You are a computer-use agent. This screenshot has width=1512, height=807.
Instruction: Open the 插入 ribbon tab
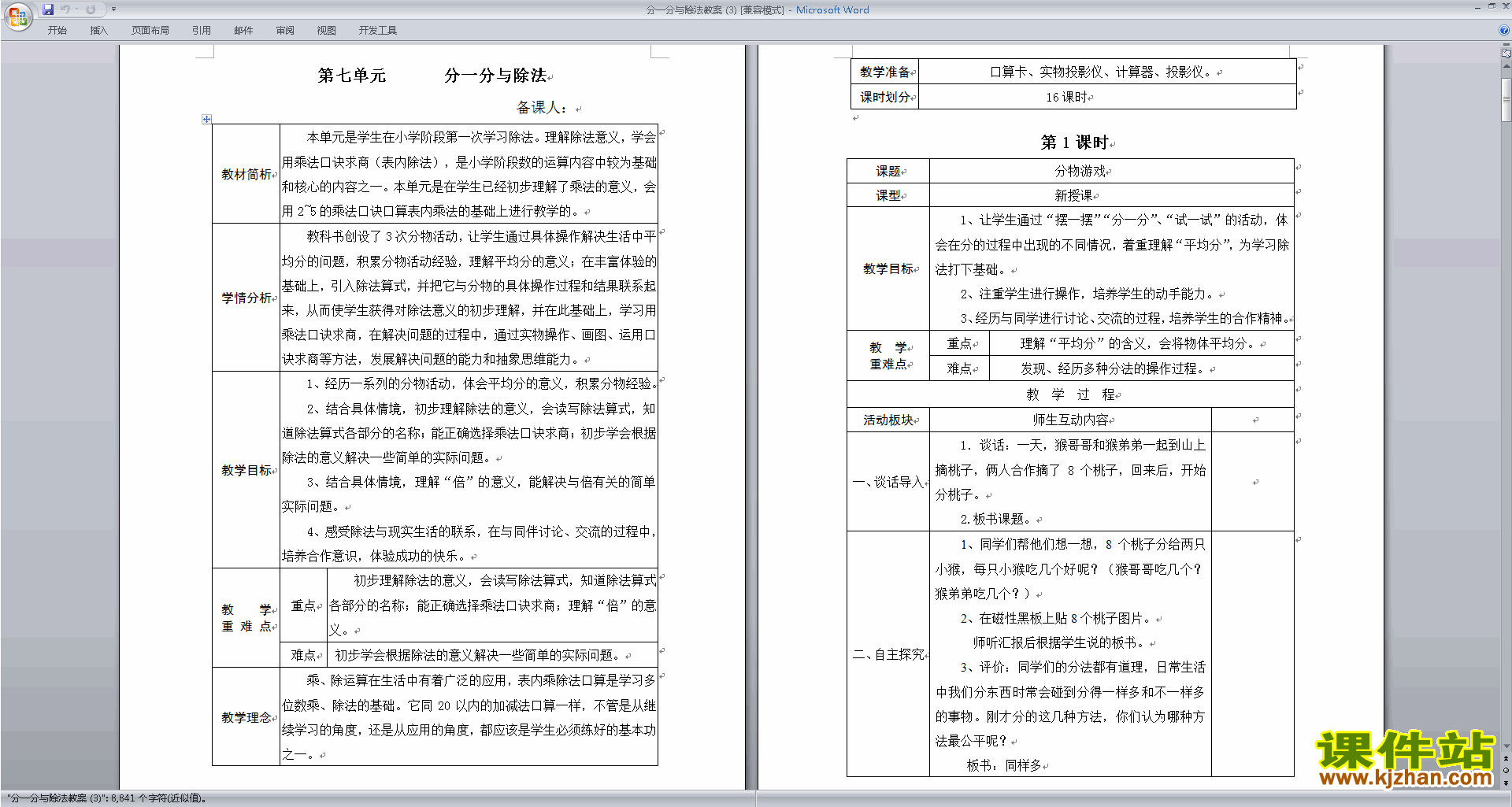point(98,30)
